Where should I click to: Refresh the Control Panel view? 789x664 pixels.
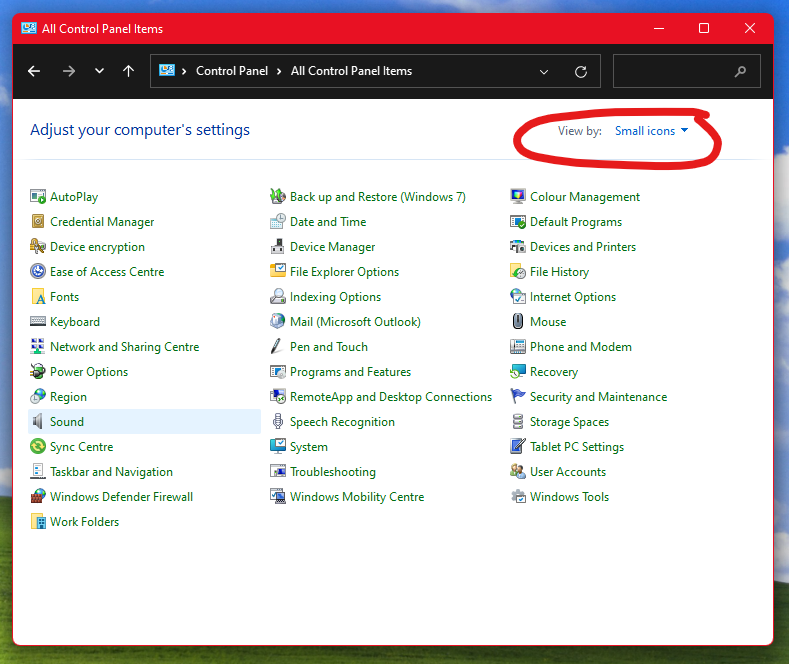point(581,71)
